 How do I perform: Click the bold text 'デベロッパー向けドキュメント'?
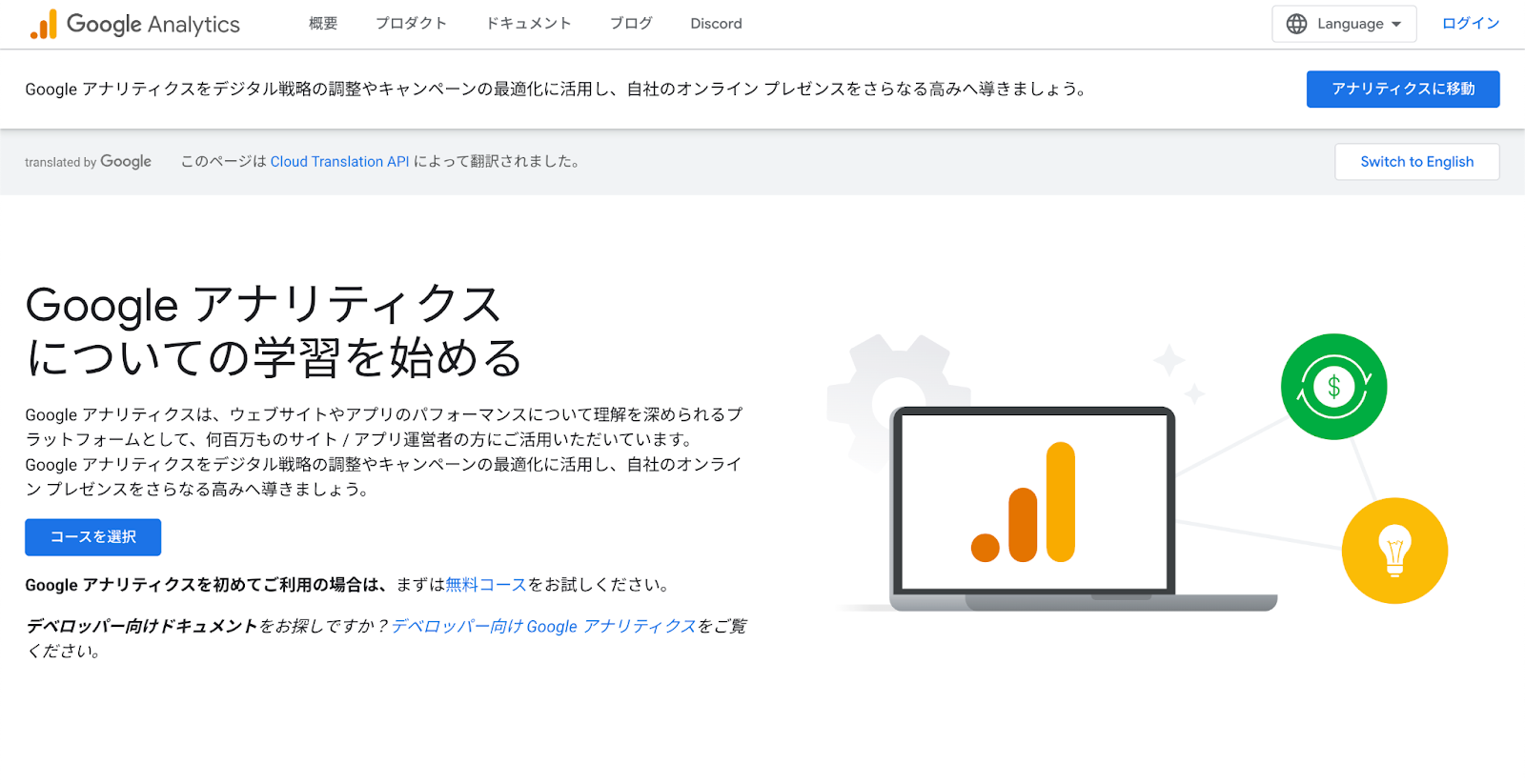tap(142, 626)
